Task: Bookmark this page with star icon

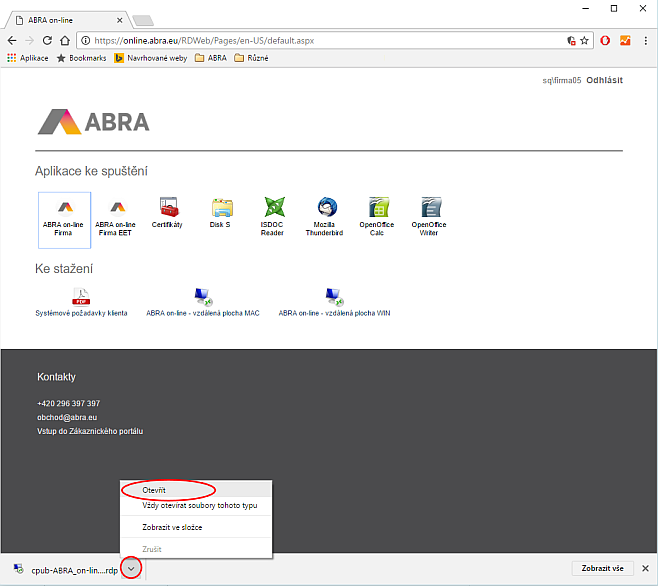Action: [584, 40]
